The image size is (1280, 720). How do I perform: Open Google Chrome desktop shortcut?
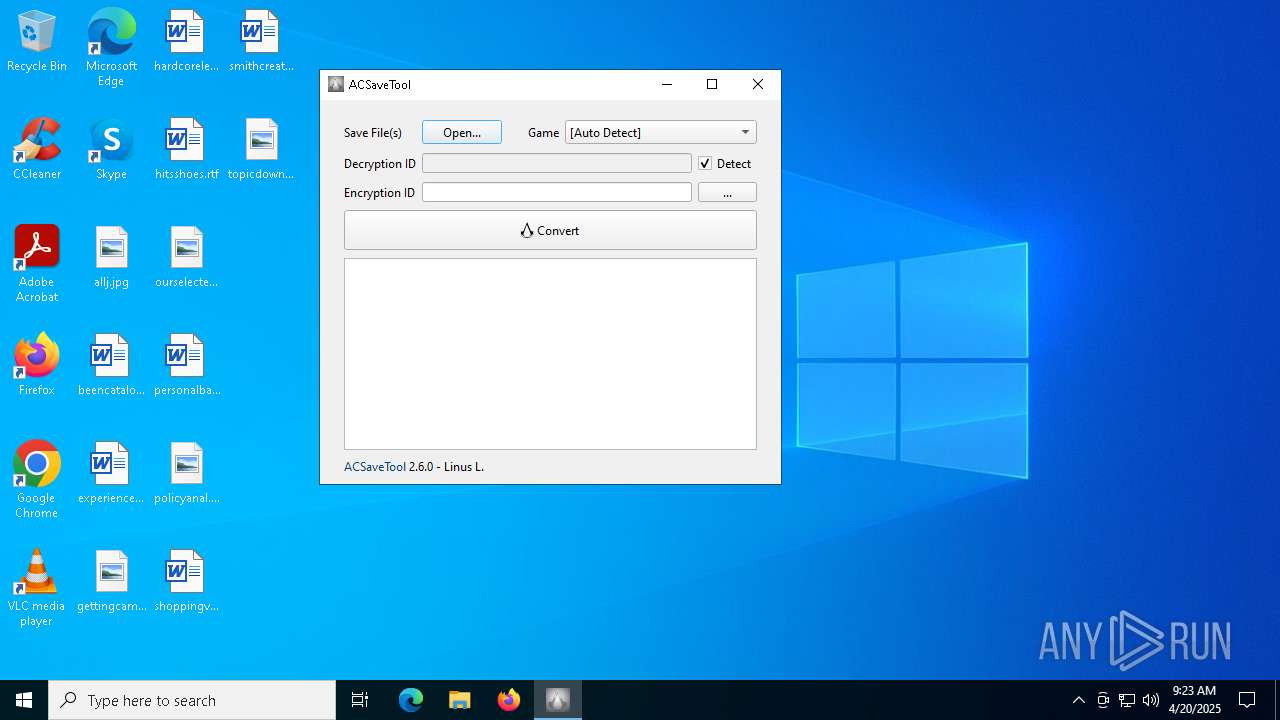pyautogui.click(x=37, y=480)
